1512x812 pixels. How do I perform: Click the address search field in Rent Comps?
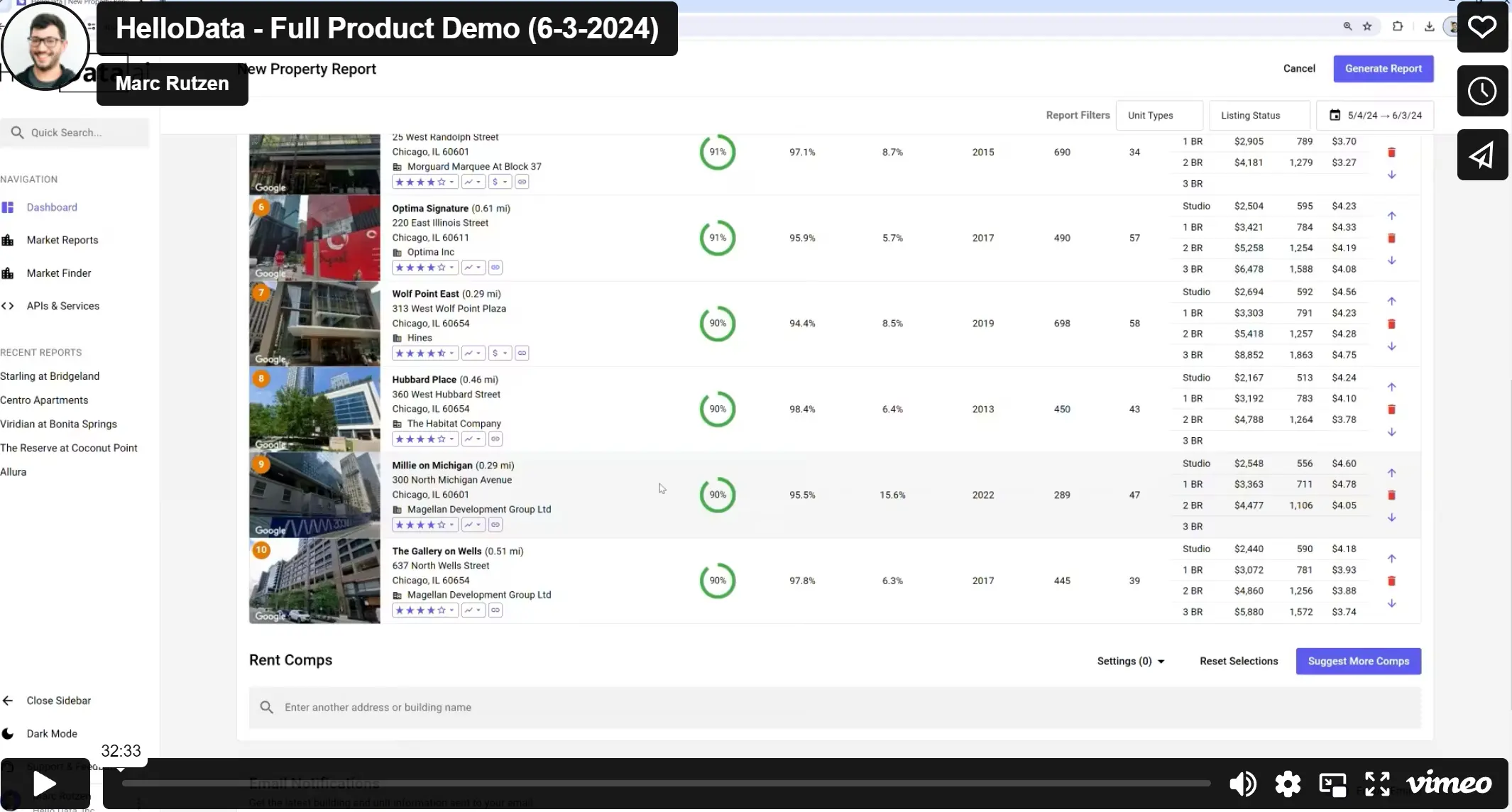click(639, 707)
